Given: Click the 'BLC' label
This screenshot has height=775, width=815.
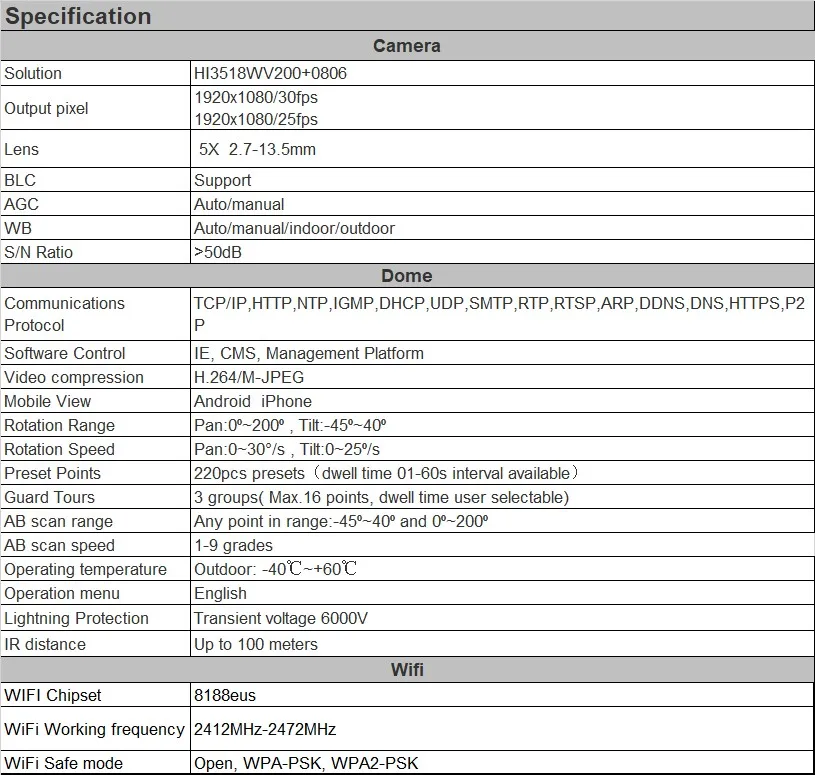Looking at the screenshot, I should [20, 180].
